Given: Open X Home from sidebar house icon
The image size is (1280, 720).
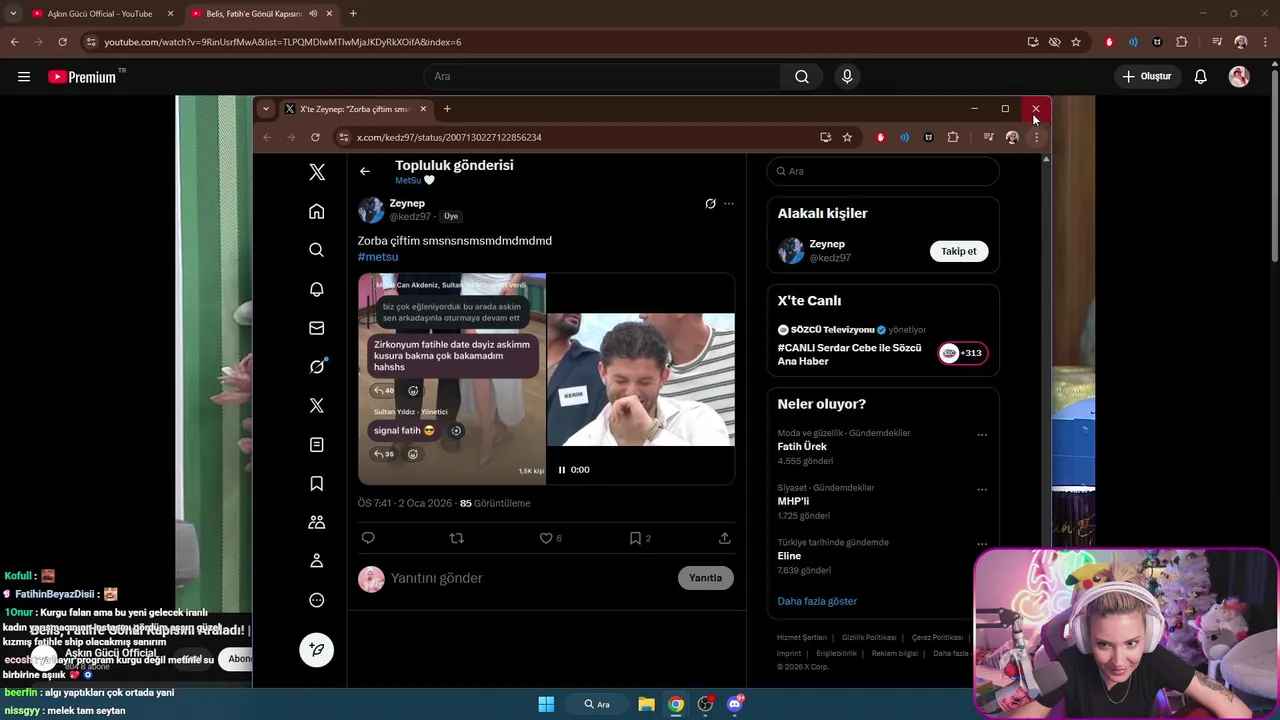Looking at the screenshot, I should point(317,211).
